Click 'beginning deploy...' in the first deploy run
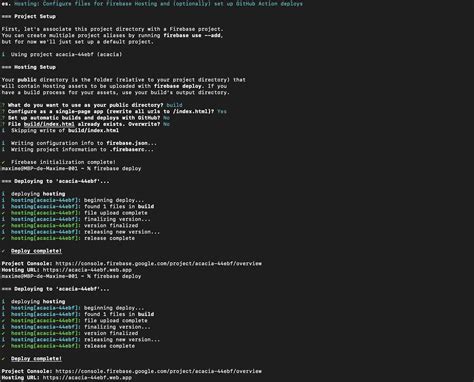474x382 pixels. pyautogui.click(x=114, y=200)
